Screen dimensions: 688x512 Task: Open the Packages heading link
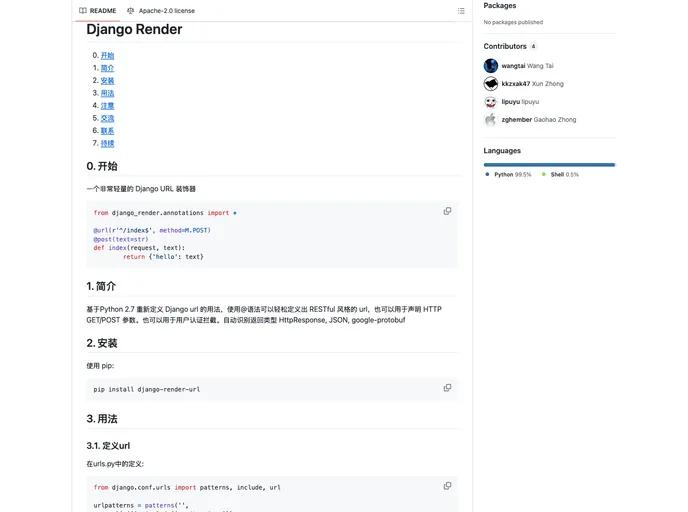pyautogui.click(x=500, y=6)
